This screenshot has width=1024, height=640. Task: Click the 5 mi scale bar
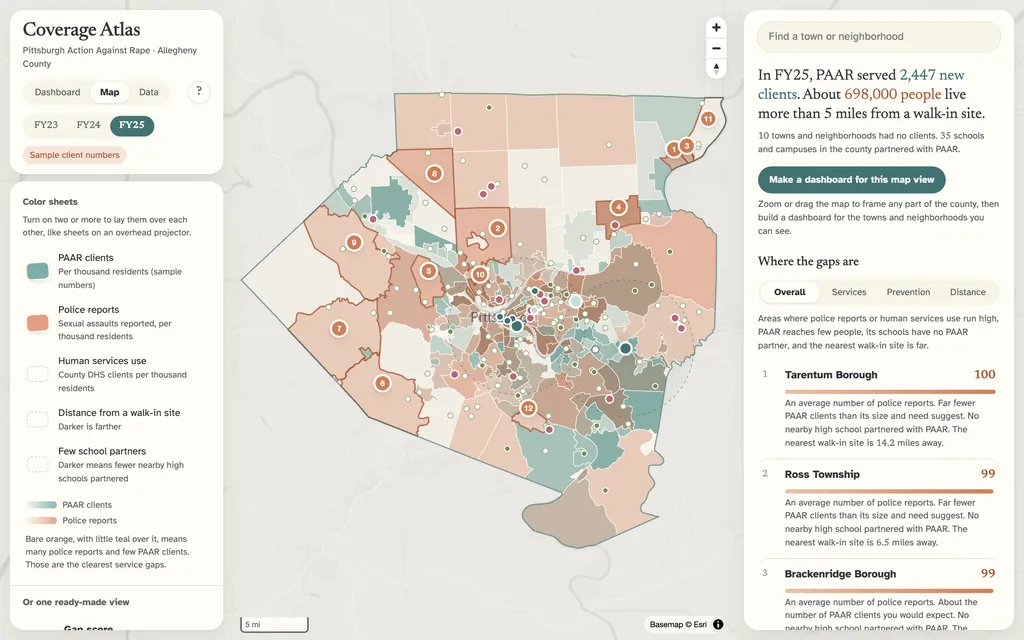pos(274,624)
